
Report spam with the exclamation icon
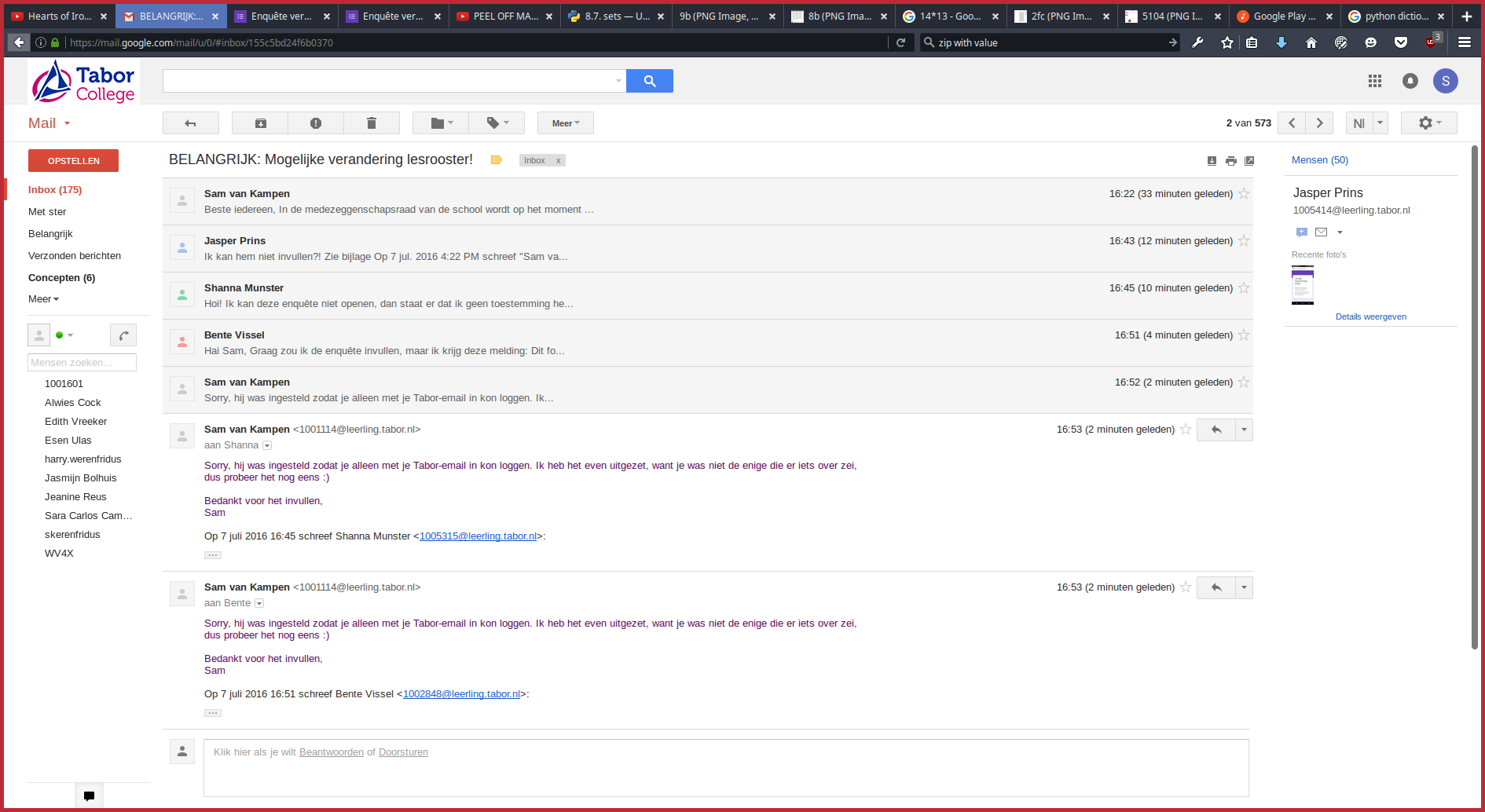click(316, 123)
